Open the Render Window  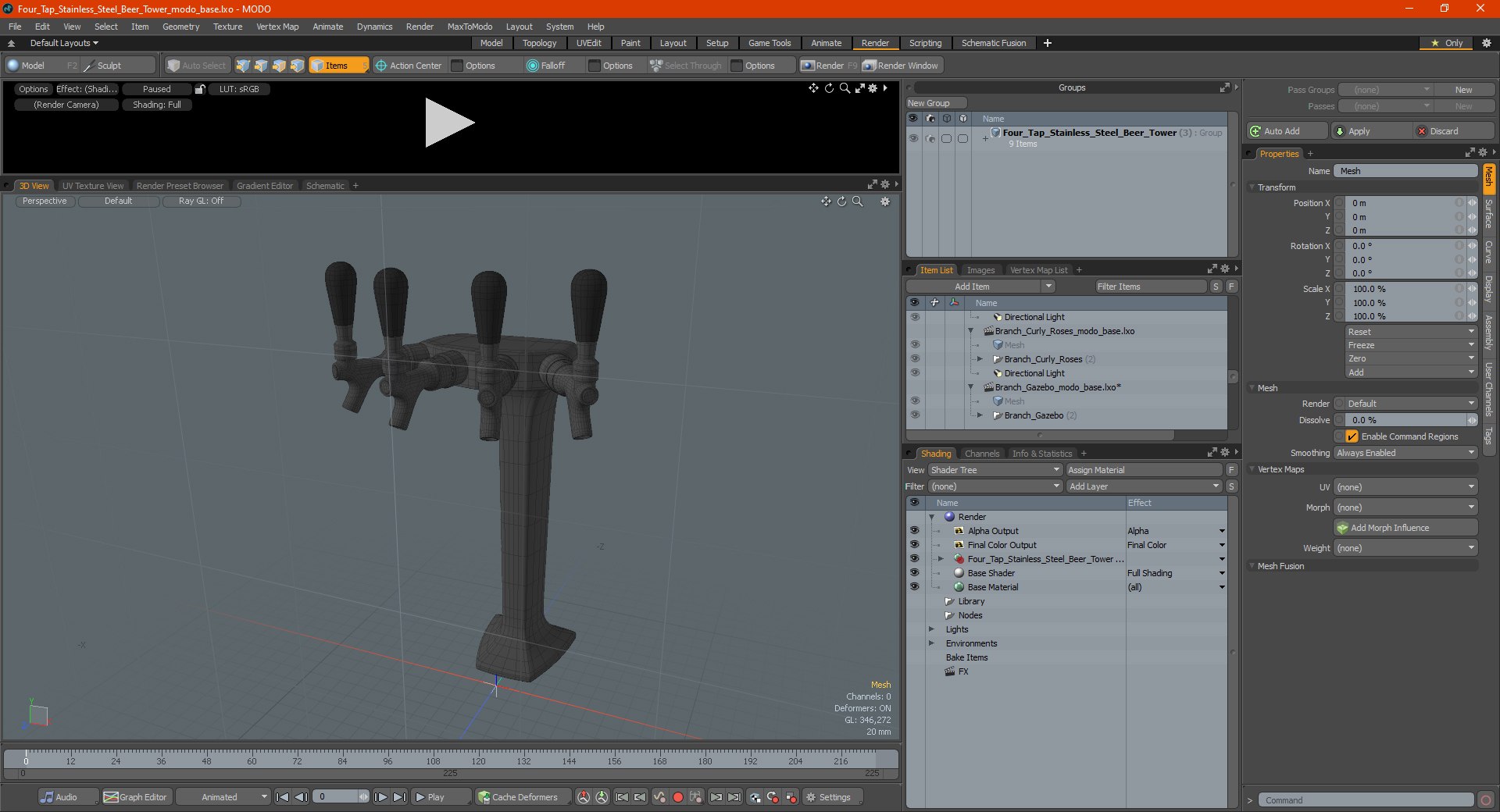click(902, 66)
